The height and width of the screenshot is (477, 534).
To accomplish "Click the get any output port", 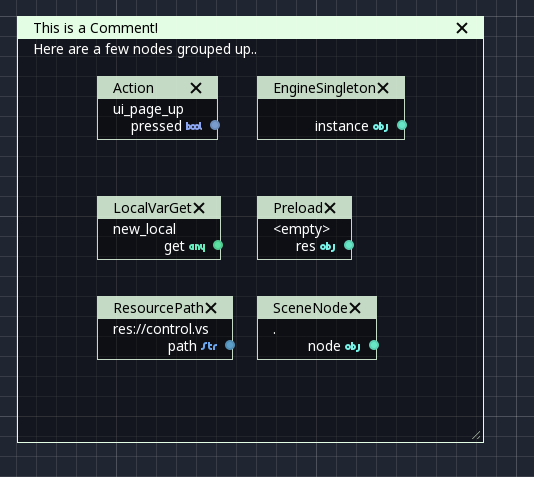I will click(218, 245).
